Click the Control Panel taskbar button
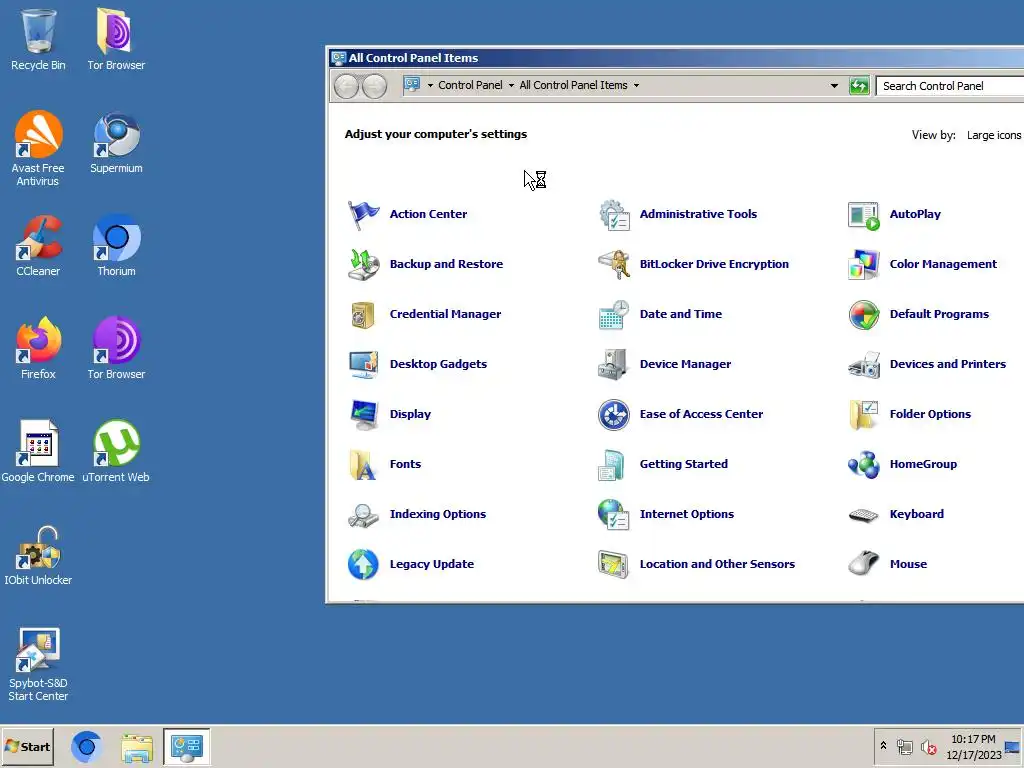 click(x=187, y=747)
